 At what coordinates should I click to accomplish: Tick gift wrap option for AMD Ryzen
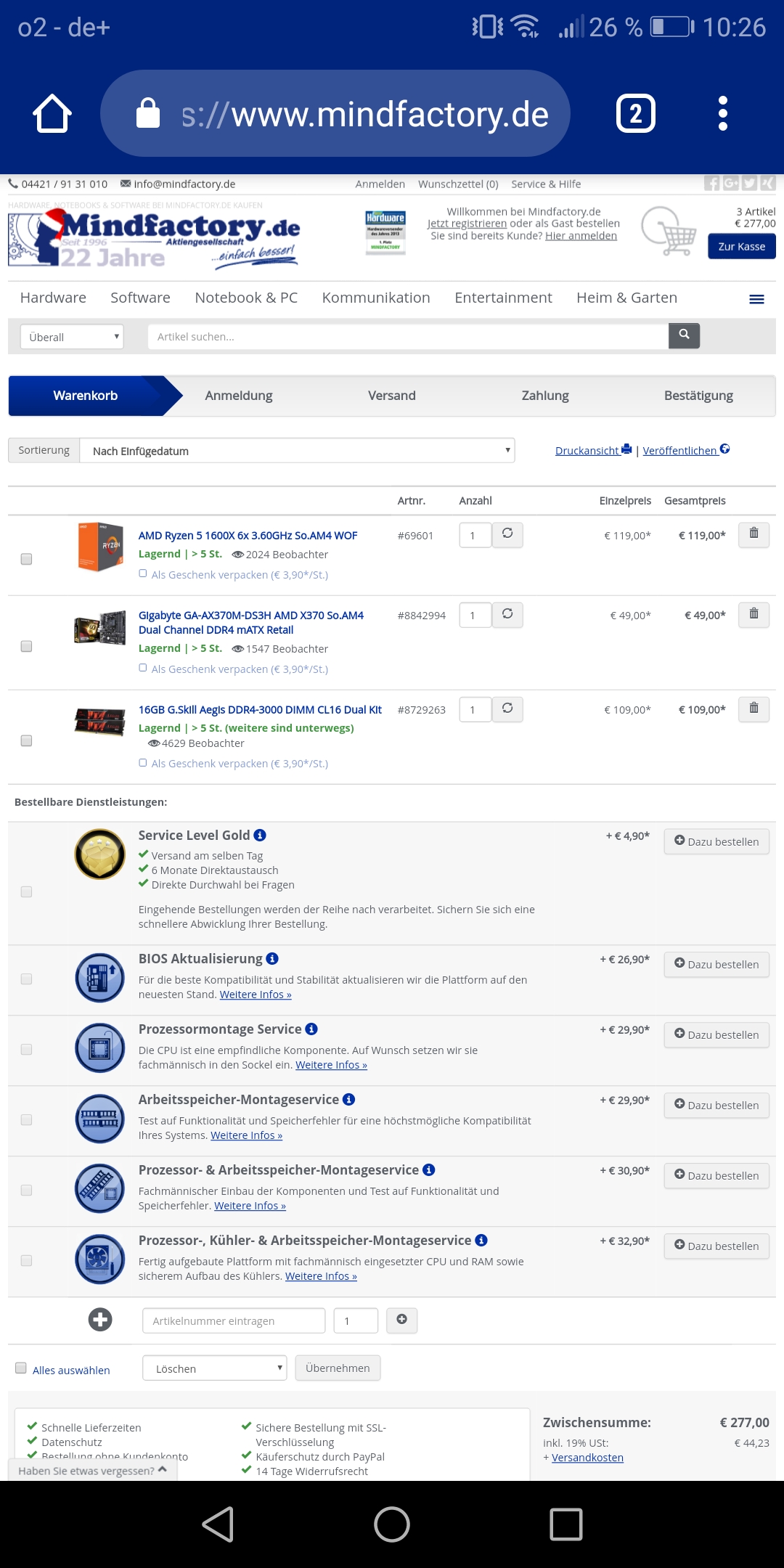coord(143,573)
